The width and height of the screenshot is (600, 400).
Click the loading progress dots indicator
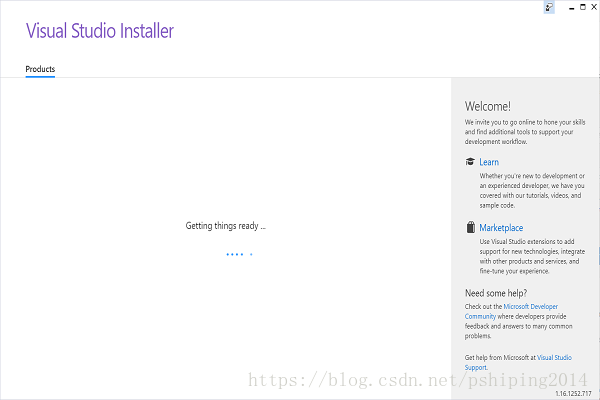click(239, 254)
